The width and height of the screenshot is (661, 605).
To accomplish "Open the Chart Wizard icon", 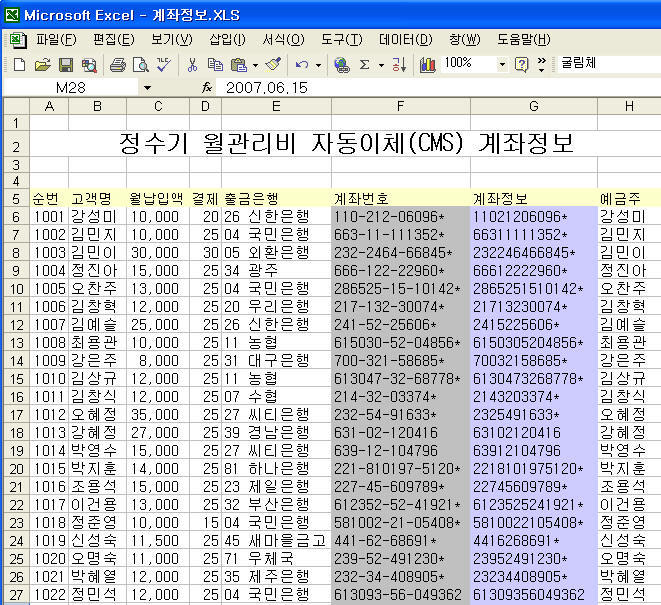I will pyautogui.click(x=427, y=65).
